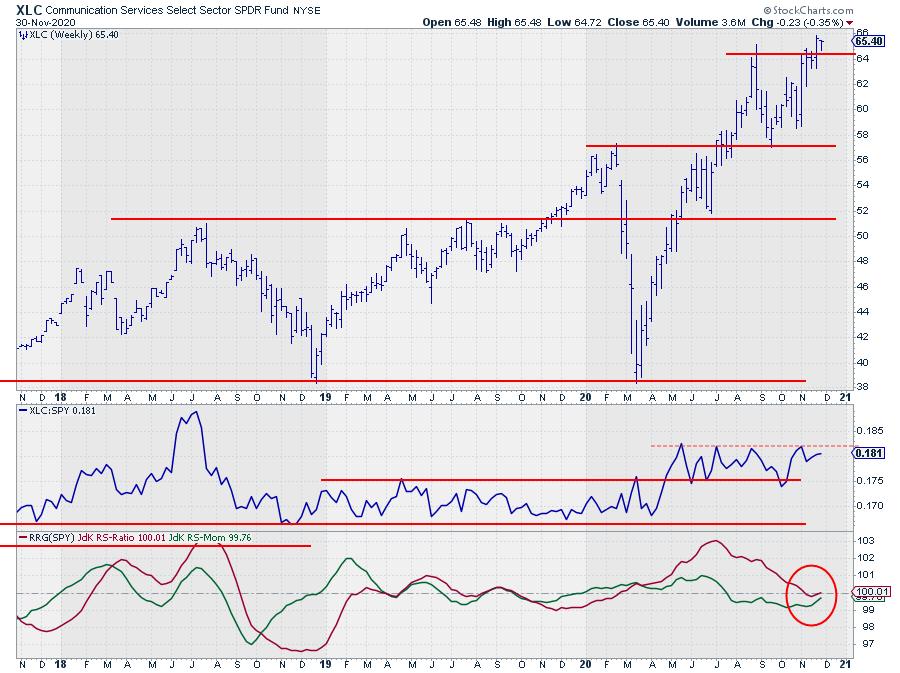
Task: Click the NYSE exchange label
Action: pos(307,10)
